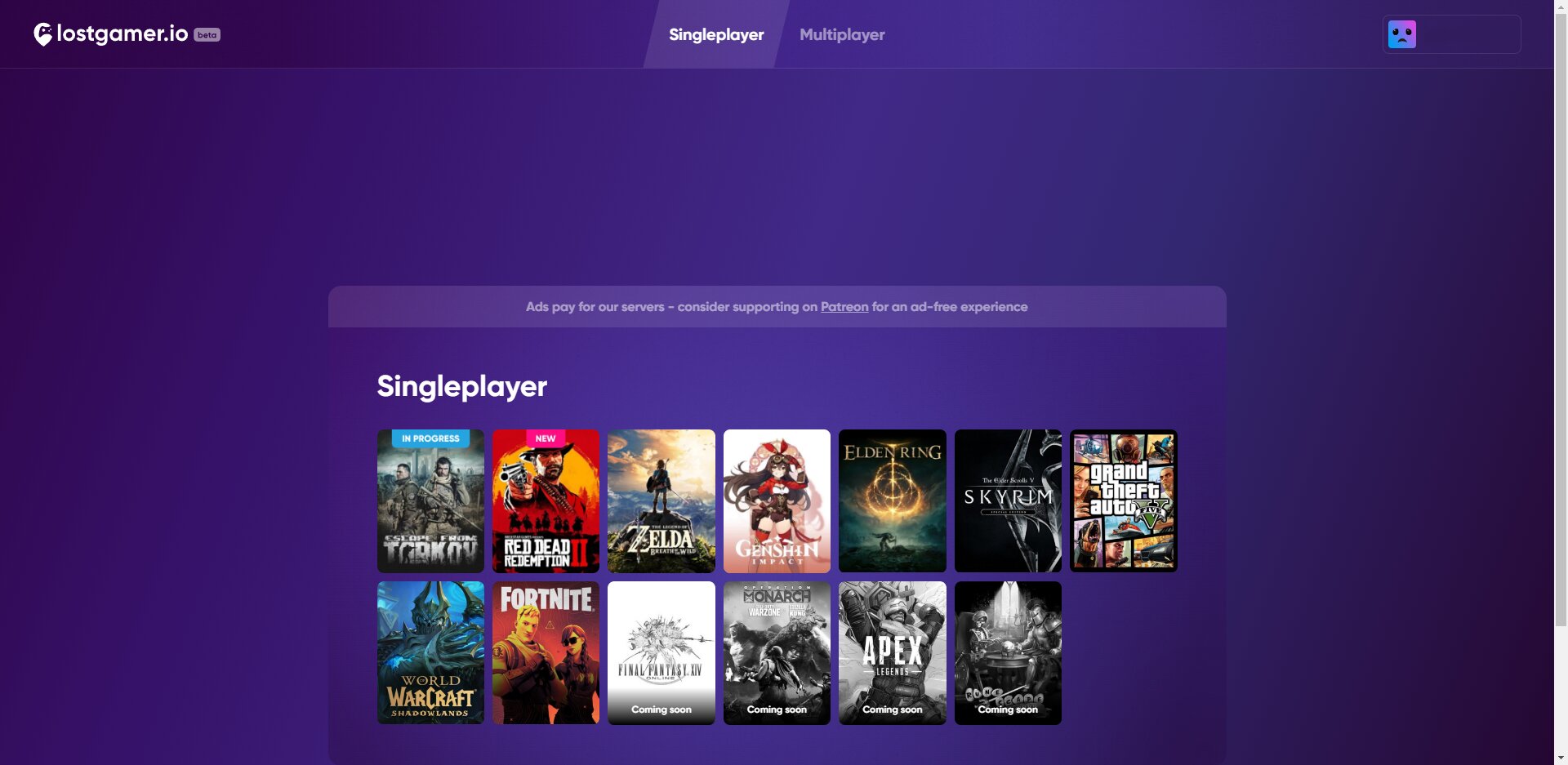Open the Genshin Impact game card
This screenshot has width=1568, height=765.
click(777, 500)
